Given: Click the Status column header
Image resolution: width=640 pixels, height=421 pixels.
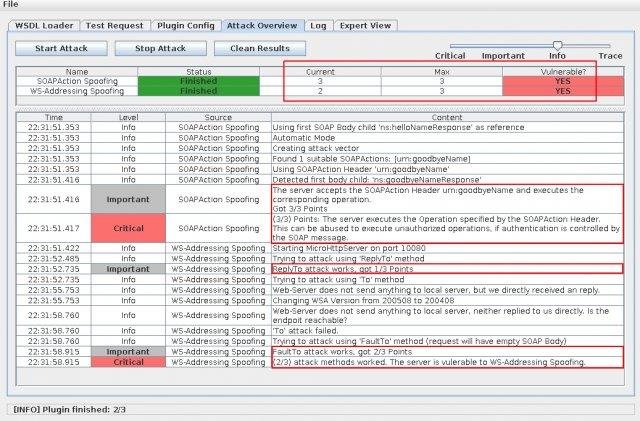Looking at the screenshot, I should pyautogui.click(x=198, y=72).
